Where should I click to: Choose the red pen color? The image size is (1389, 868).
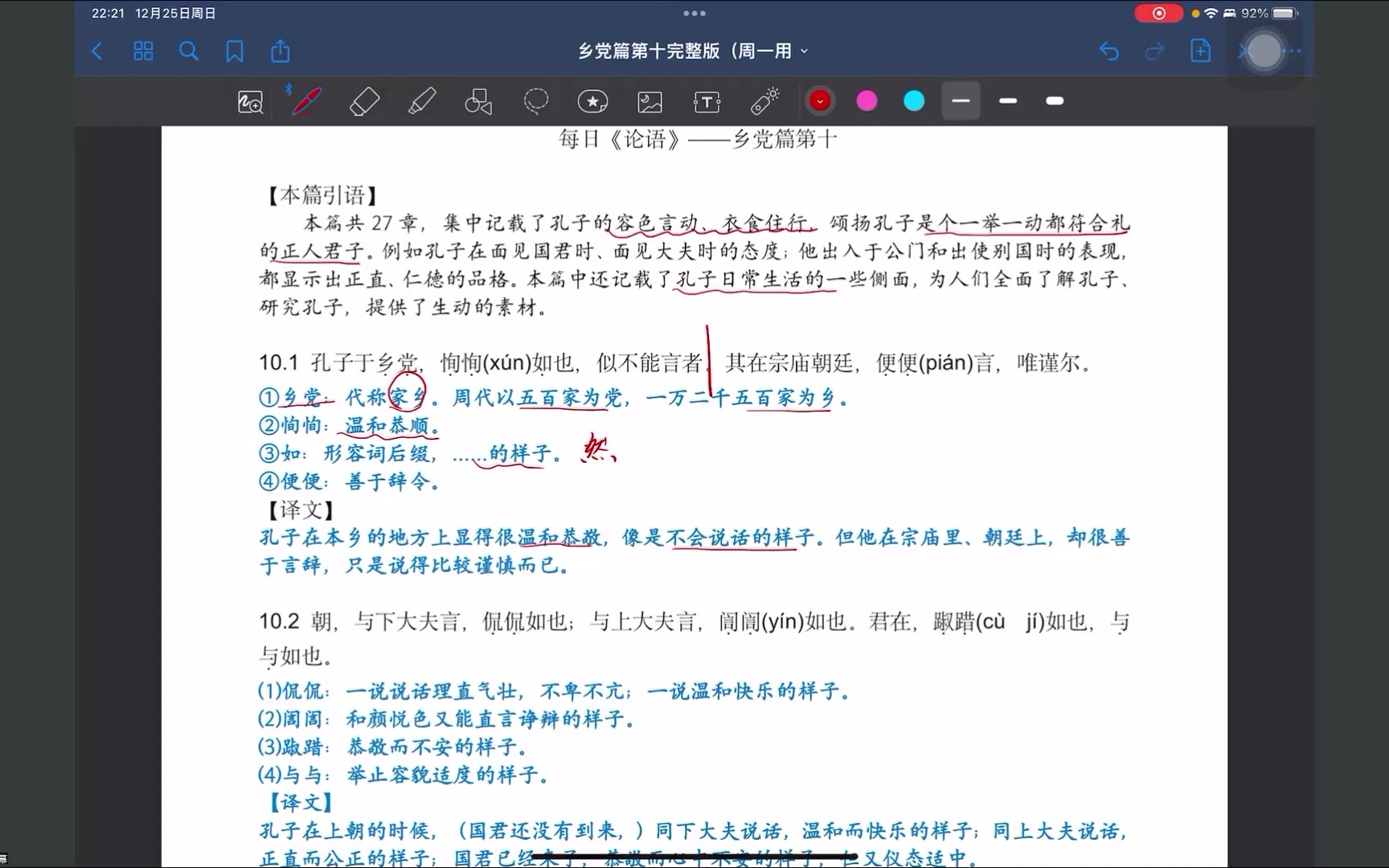coord(820,101)
